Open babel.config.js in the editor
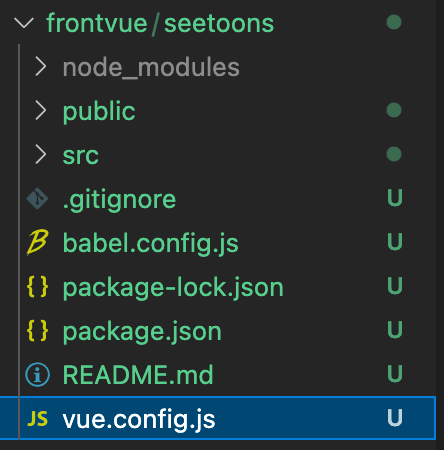Screen dimensions: 444x450 [x=150, y=244]
